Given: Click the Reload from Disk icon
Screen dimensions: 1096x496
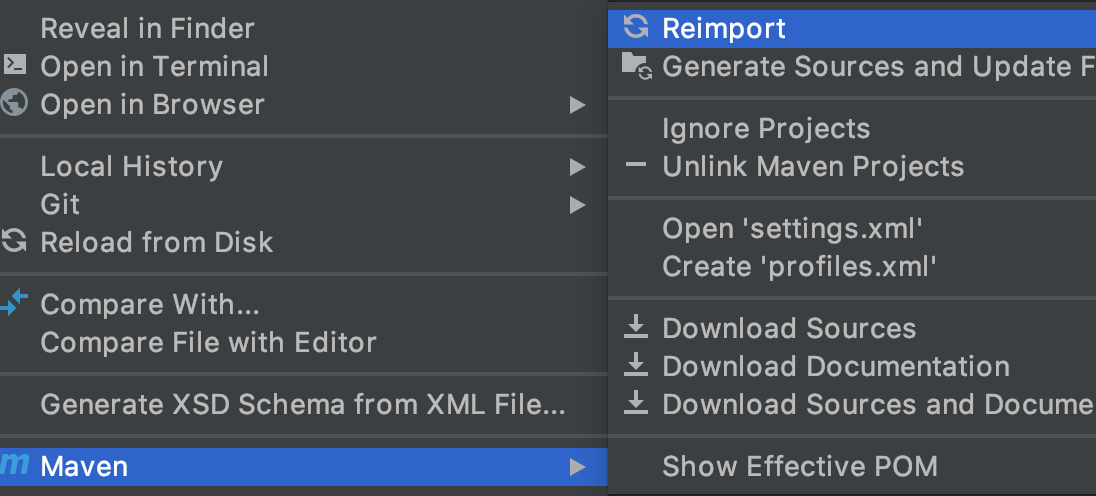Looking at the screenshot, I should click(x=13, y=241).
